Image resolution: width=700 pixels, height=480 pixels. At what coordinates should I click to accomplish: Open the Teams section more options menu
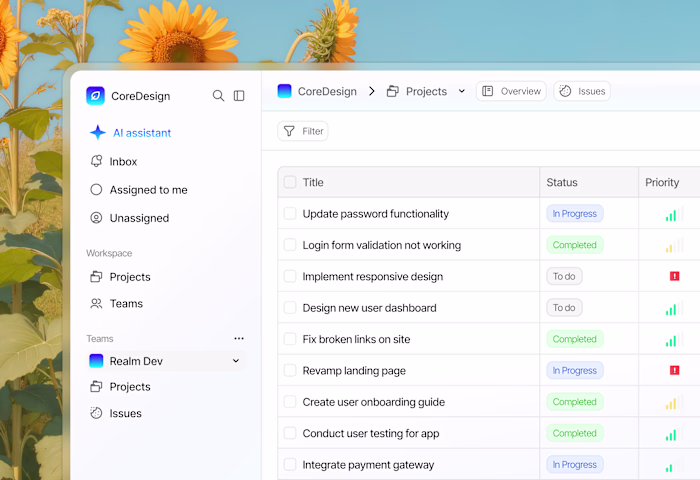(239, 338)
